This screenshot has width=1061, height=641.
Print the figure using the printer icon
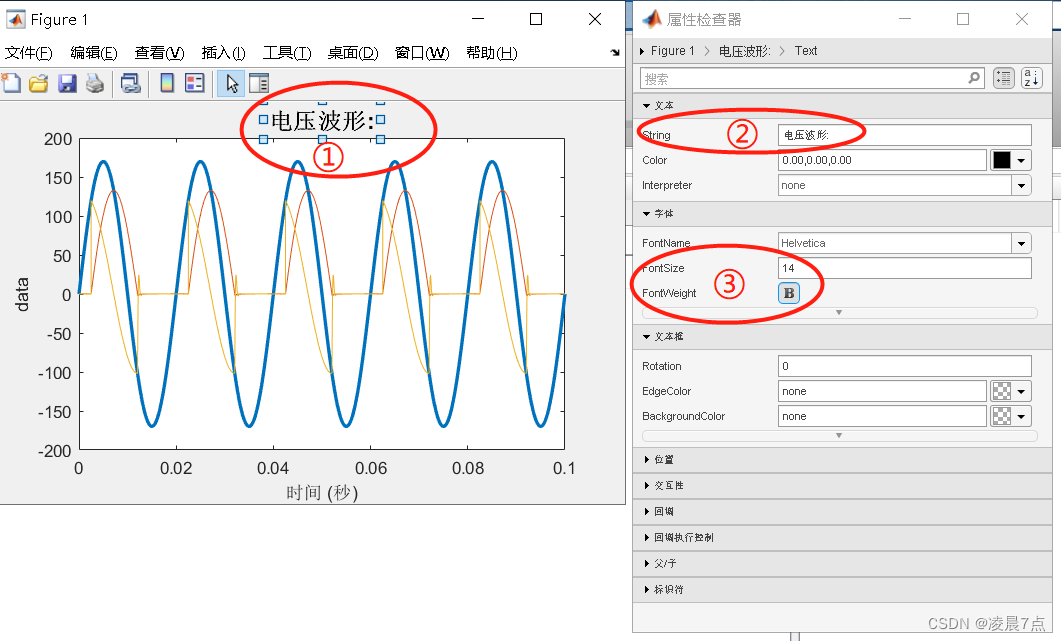click(95, 83)
